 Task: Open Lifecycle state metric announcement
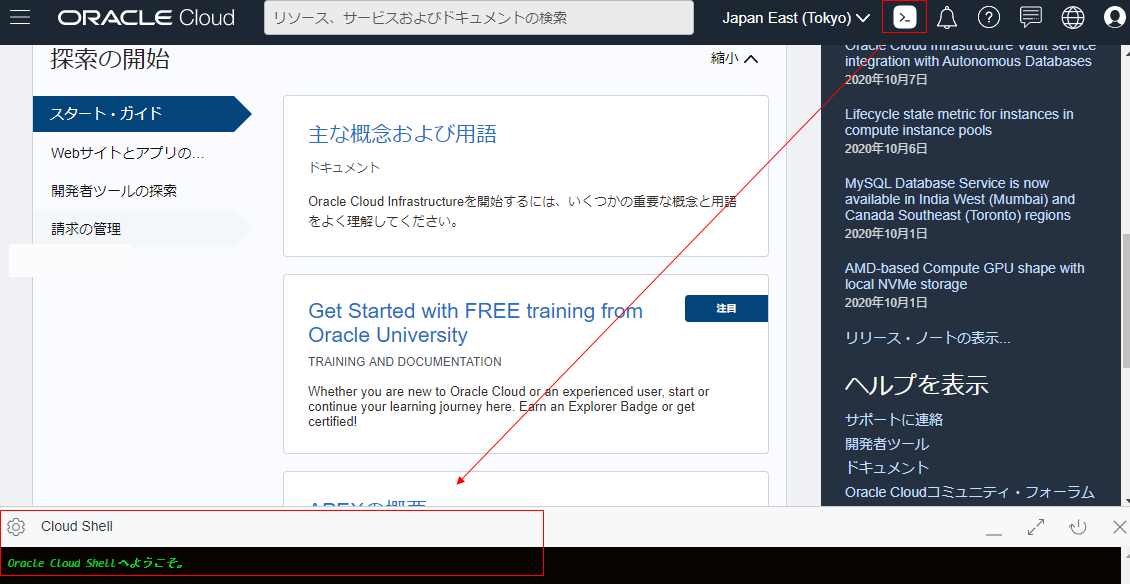[959, 123]
